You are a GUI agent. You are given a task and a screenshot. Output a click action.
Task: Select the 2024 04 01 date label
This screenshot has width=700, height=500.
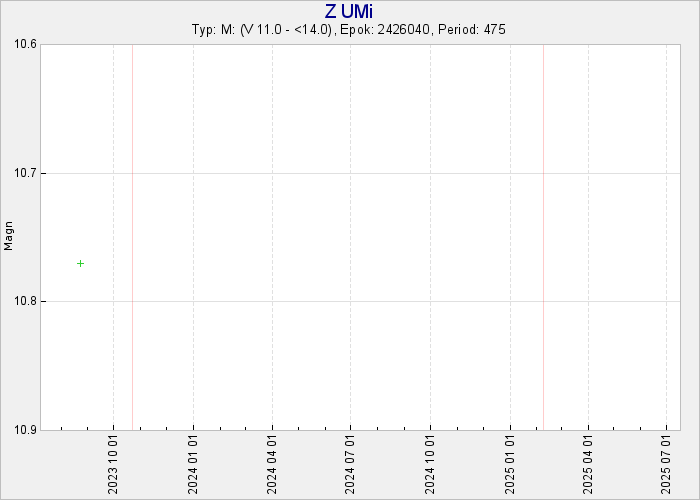coord(272,462)
